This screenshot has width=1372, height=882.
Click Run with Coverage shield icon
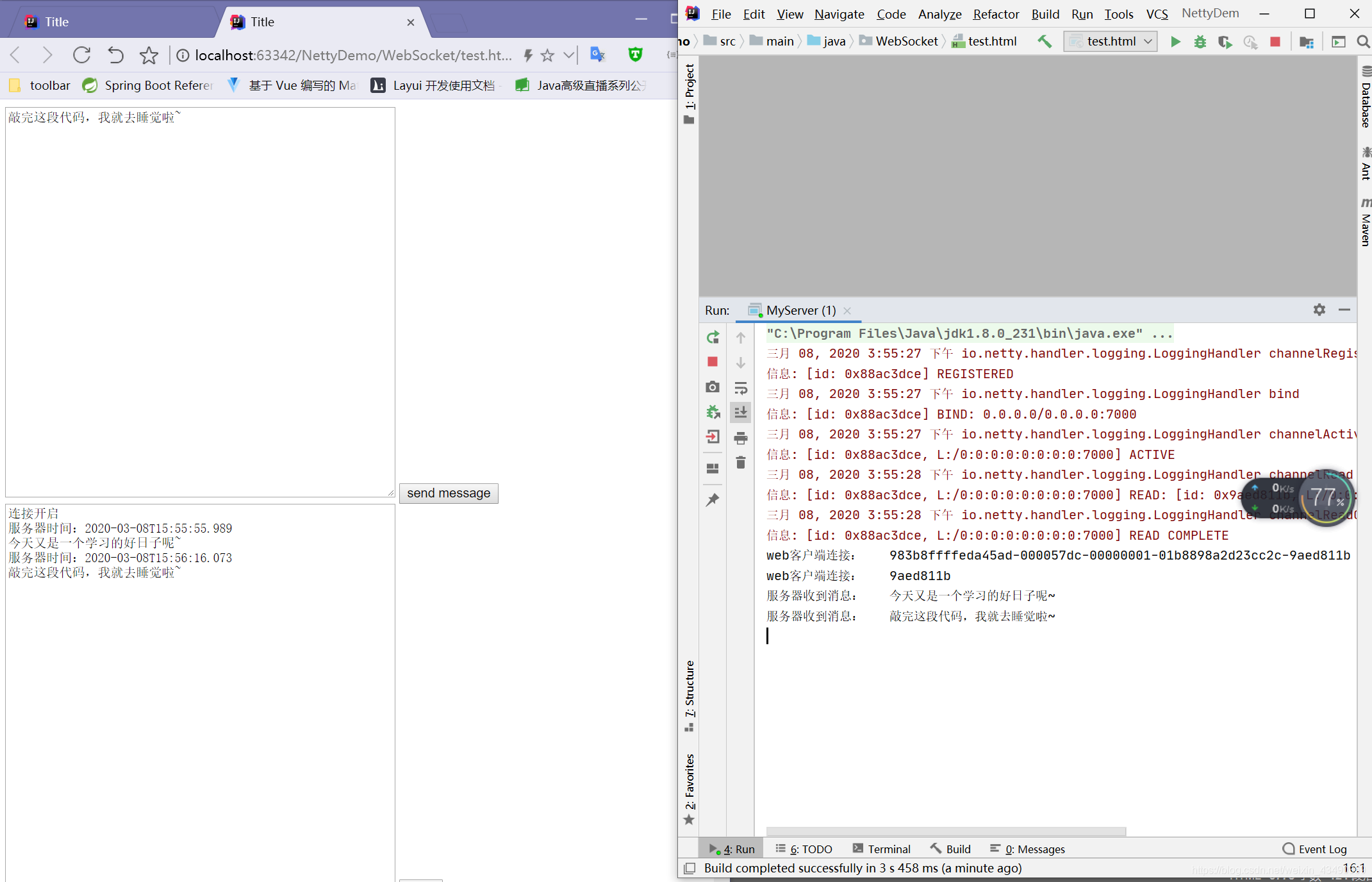tap(1225, 42)
